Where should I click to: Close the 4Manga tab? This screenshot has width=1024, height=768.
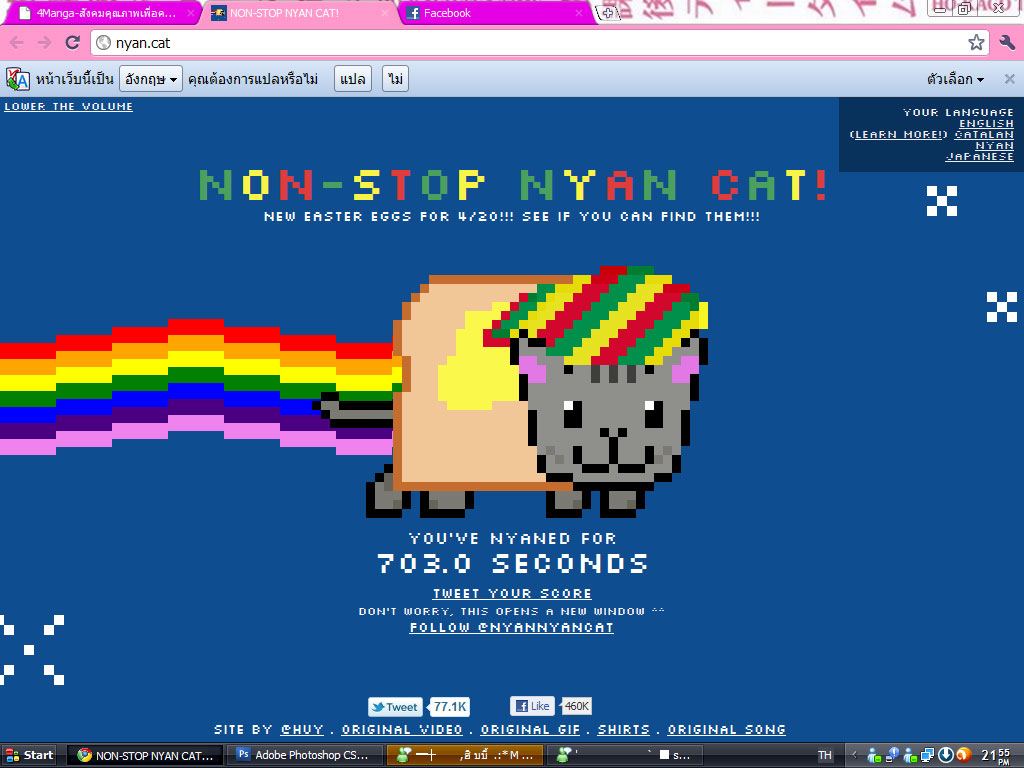click(x=191, y=13)
